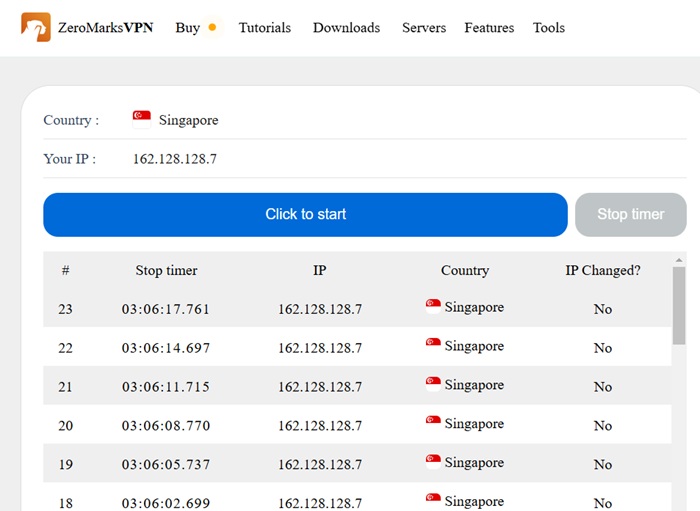
Task: Click the Stop timer column header
Action: point(167,270)
